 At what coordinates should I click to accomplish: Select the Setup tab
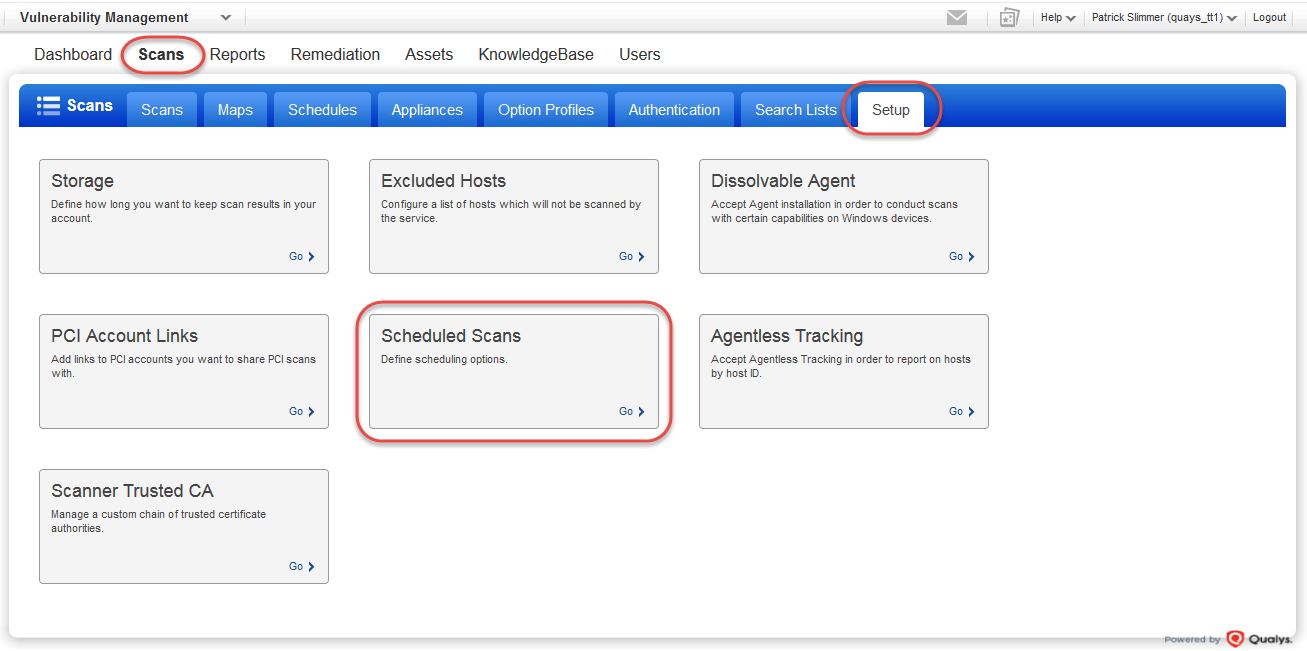pos(890,111)
